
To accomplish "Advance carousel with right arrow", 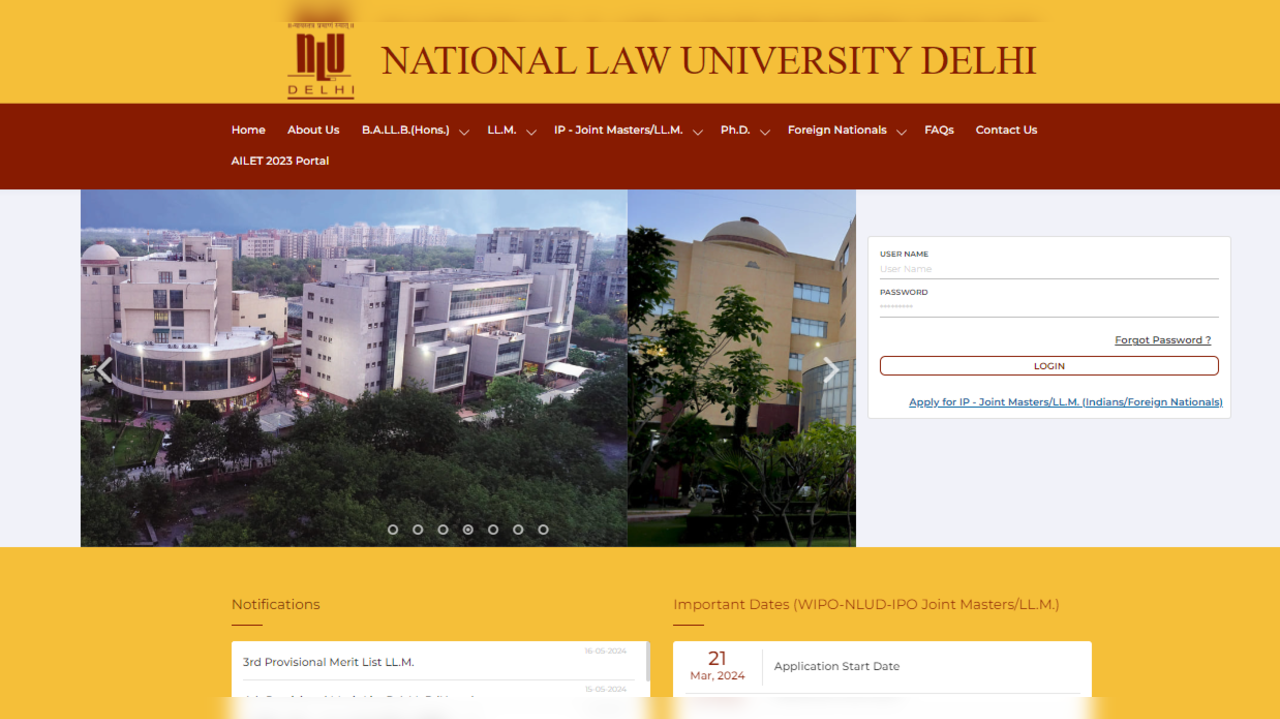I will pyautogui.click(x=832, y=369).
